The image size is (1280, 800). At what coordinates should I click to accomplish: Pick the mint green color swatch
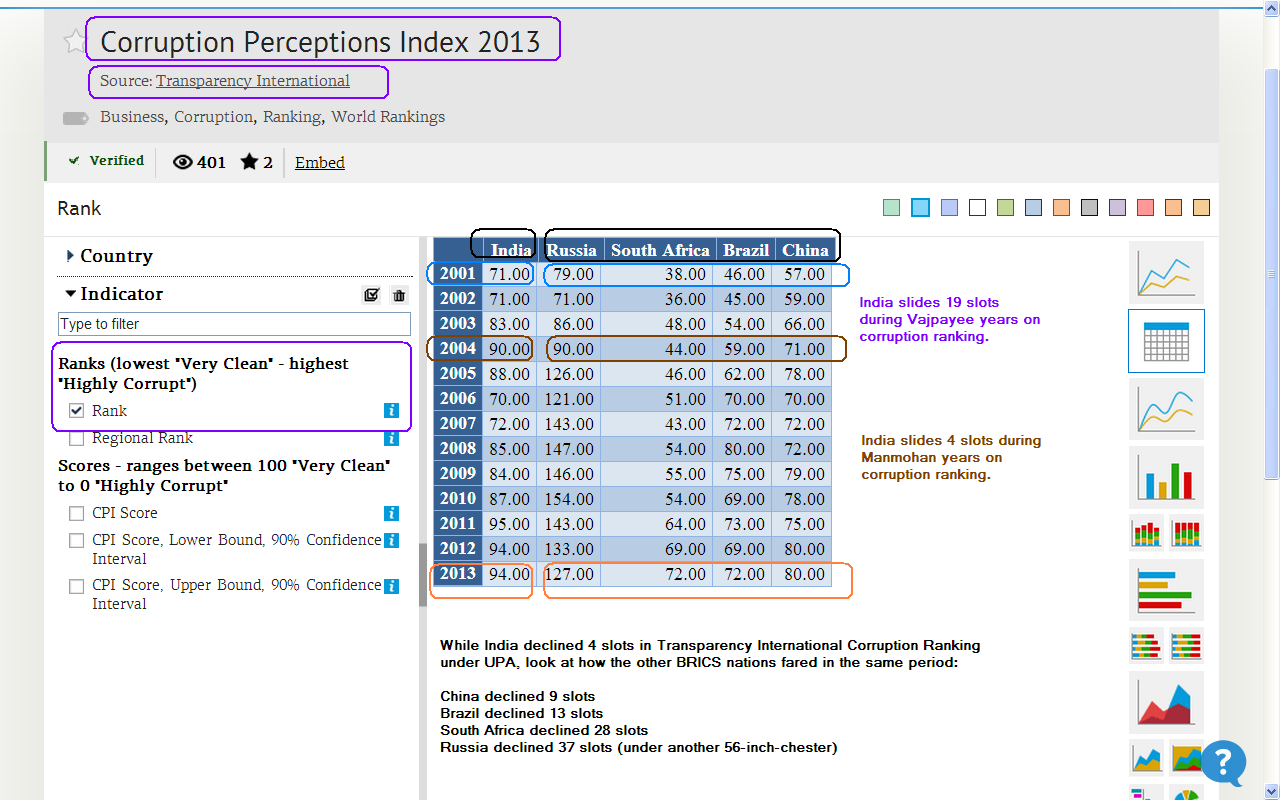pos(892,208)
